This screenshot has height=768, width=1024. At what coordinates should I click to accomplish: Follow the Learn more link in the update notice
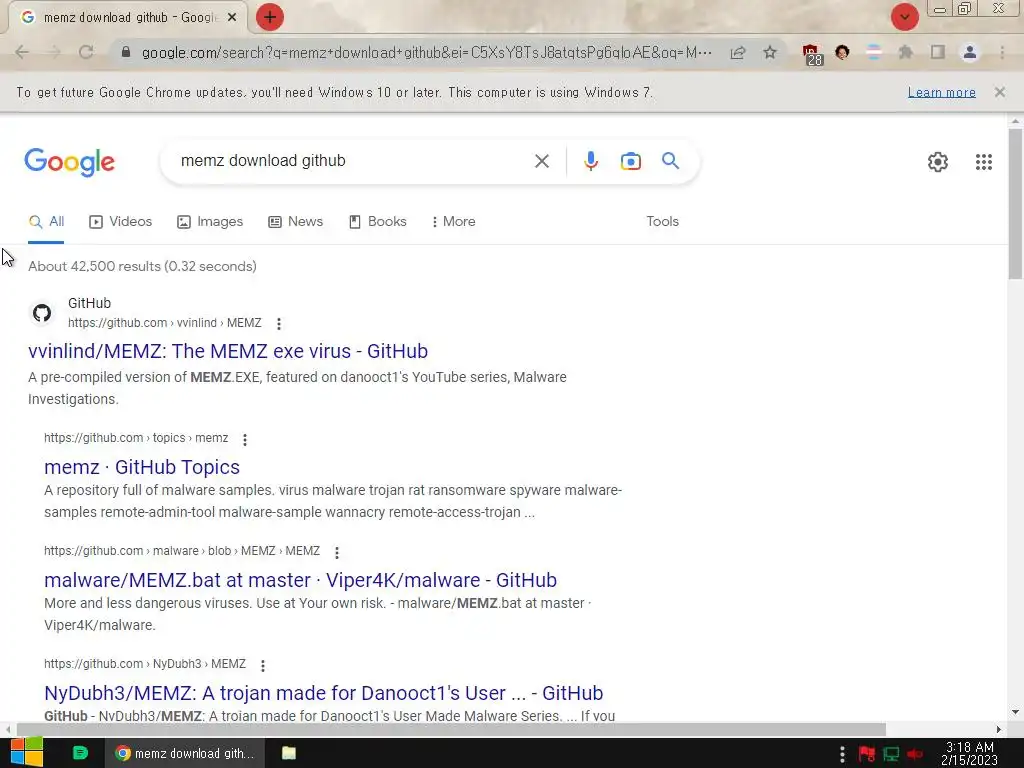click(x=942, y=93)
